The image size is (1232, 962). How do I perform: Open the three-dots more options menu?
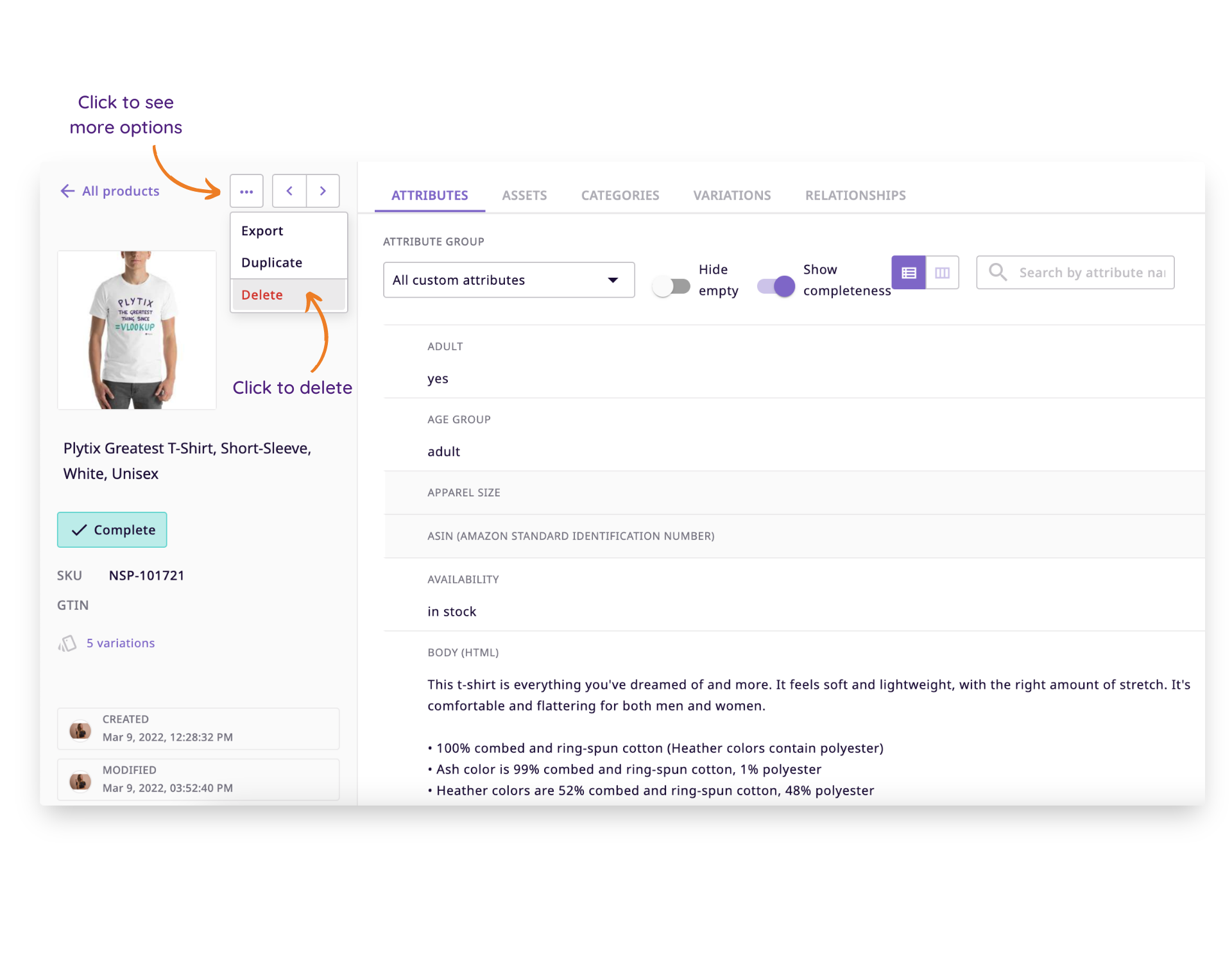click(x=246, y=191)
